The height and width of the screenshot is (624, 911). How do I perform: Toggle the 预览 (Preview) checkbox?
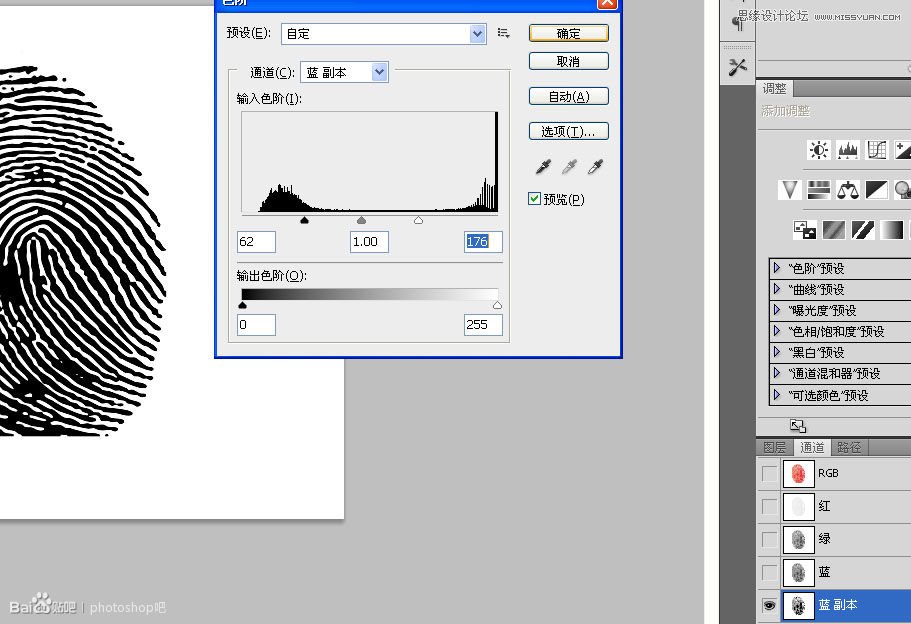click(535, 198)
